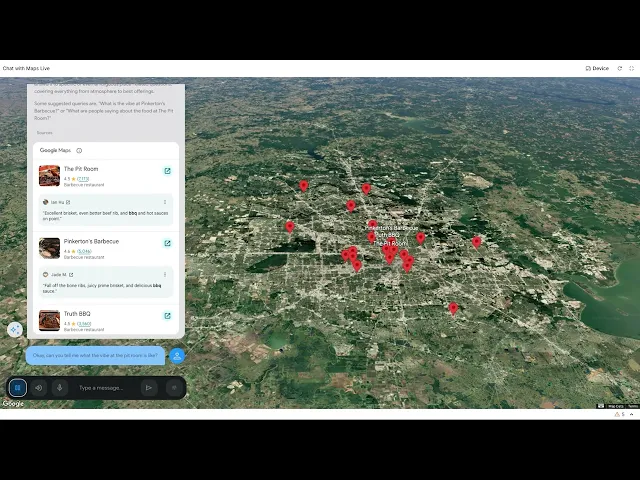The width and height of the screenshot is (640, 480).
Task: Open Jade M.'s review link icon
Action: click(x=71, y=275)
